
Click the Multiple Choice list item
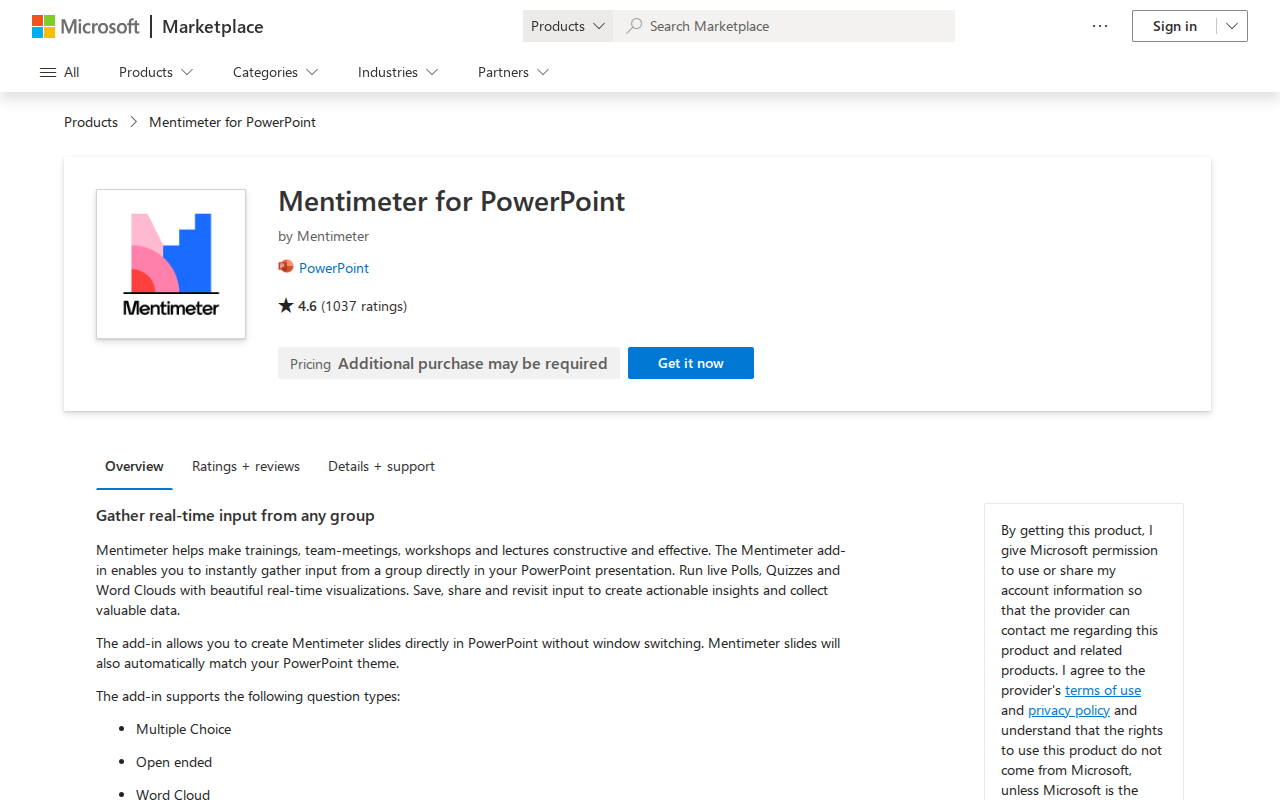click(x=184, y=729)
